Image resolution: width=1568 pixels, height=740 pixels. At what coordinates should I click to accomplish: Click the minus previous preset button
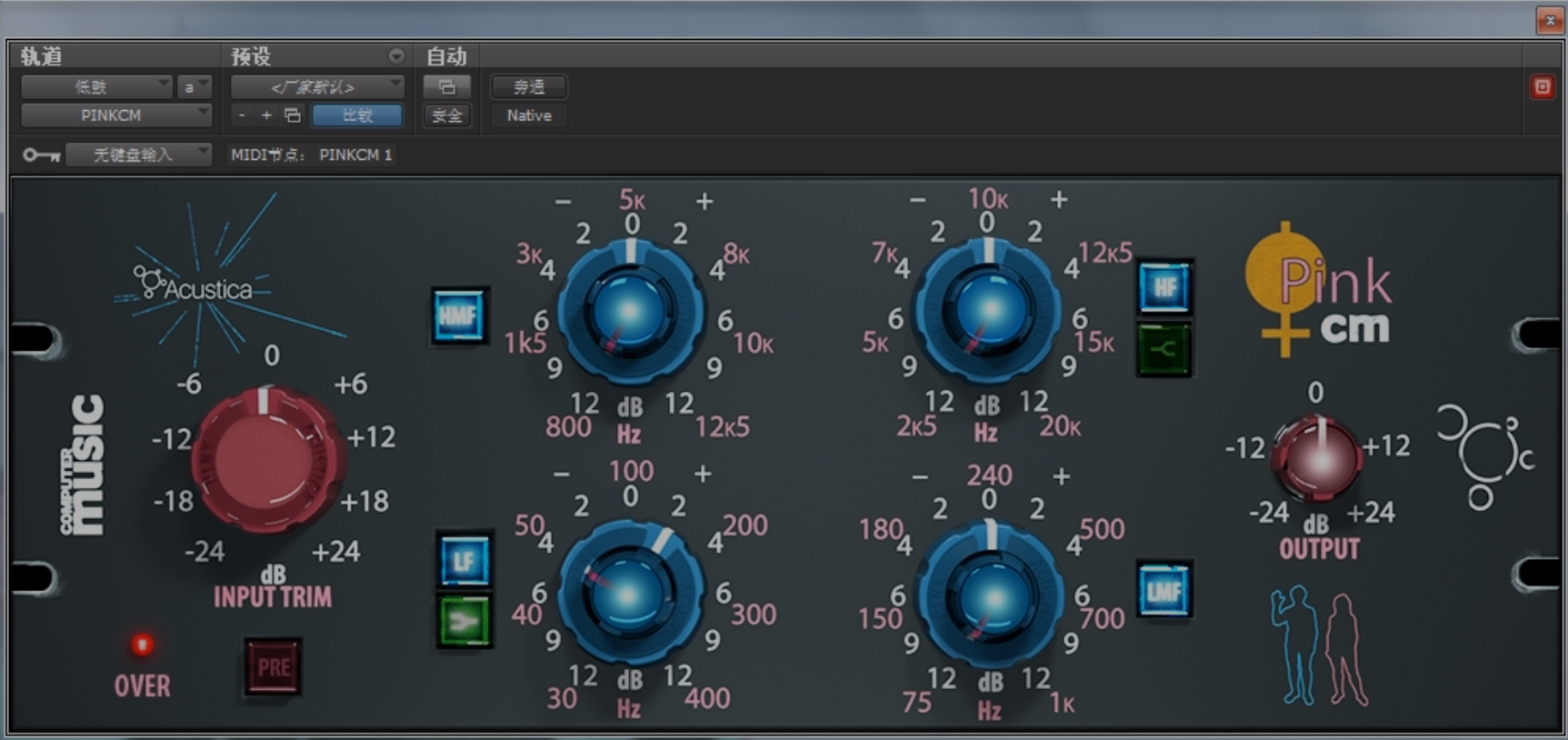click(x=242, y=115)
